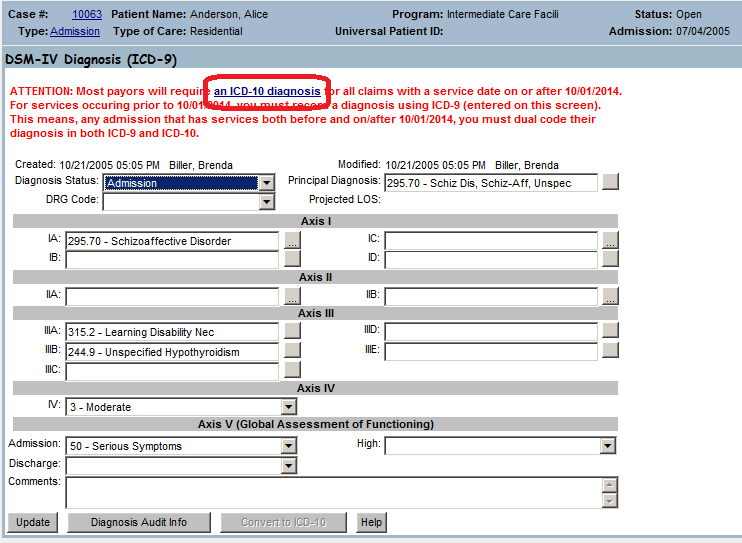Viewport: 742px width, 543px height.
Task: Expand the Diagnosis Status dropdown
Action: click(x=266, y=183)
